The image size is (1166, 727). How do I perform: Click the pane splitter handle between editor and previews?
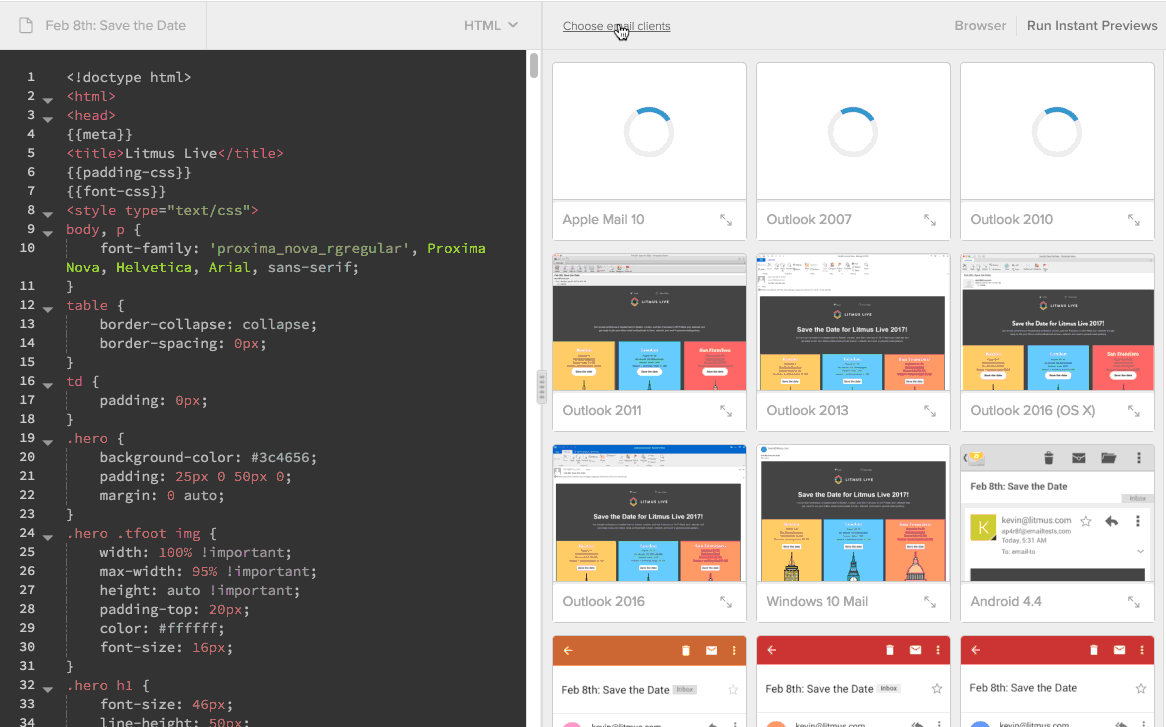tap(542, 387)
